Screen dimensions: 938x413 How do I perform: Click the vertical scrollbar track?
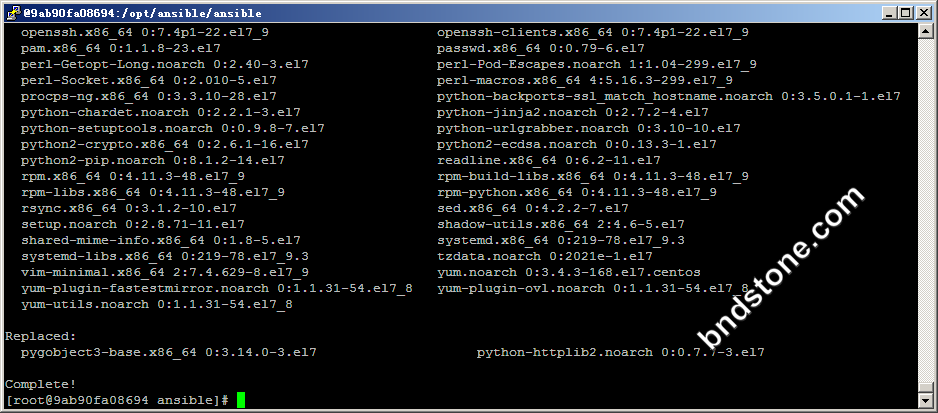[x=925, y=215]
